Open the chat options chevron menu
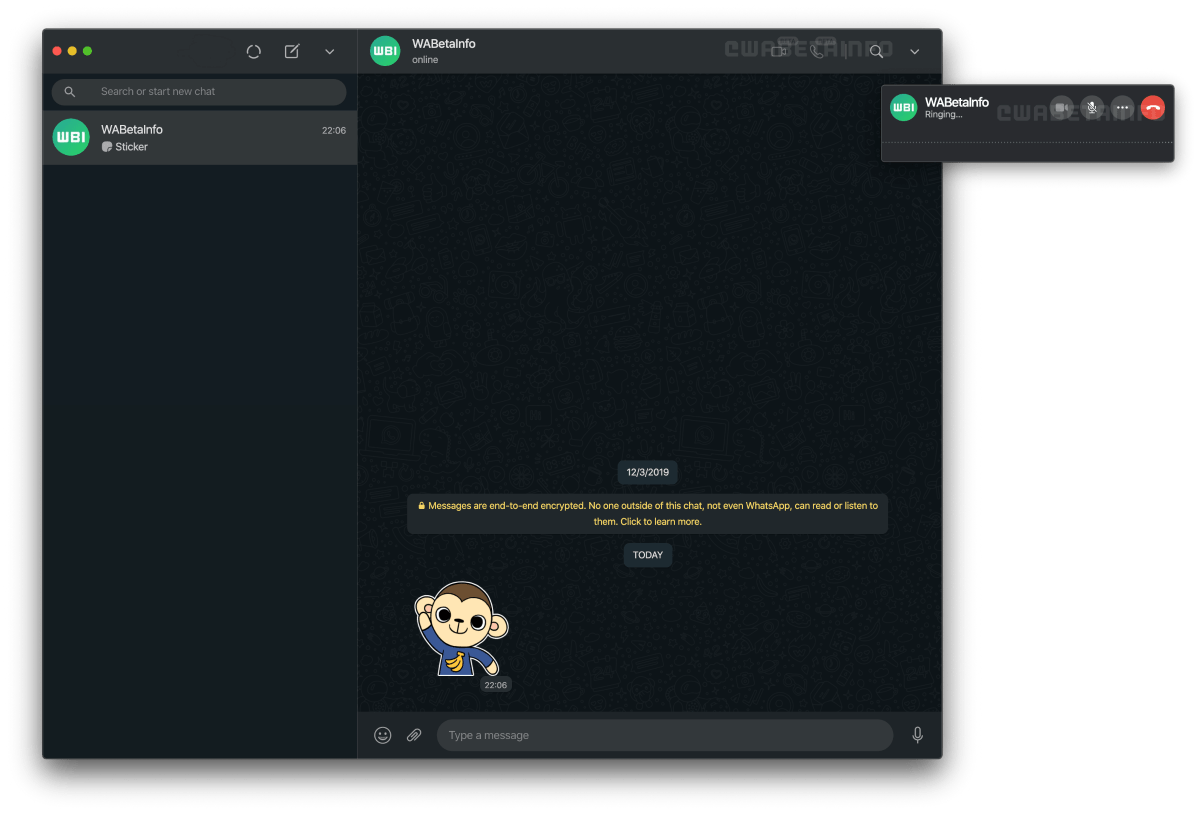Image resolution: width=1200 pixels, height=815 pixels. click(915, 52)
